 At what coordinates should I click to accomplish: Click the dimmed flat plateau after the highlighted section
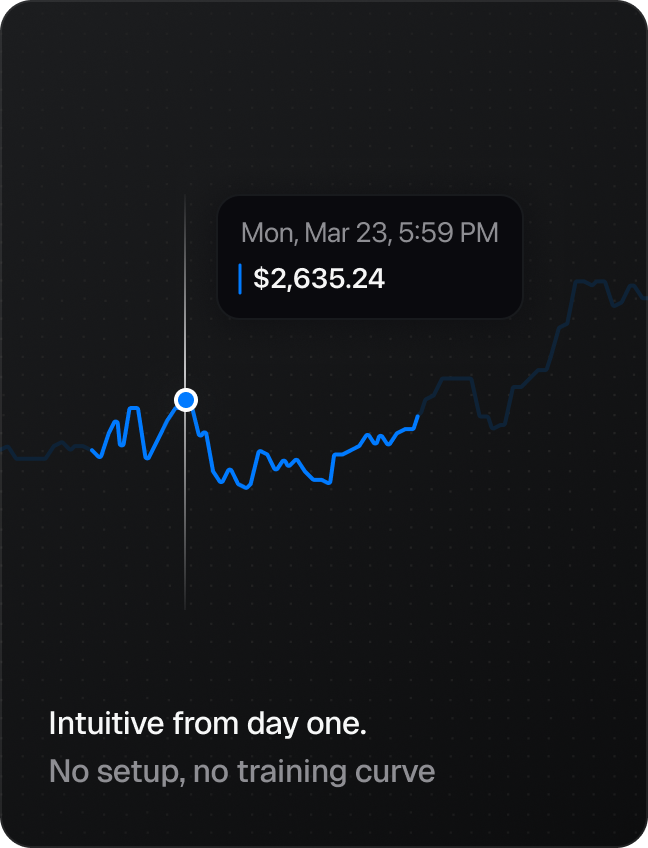pyautogui.click(x=457, y=379)
